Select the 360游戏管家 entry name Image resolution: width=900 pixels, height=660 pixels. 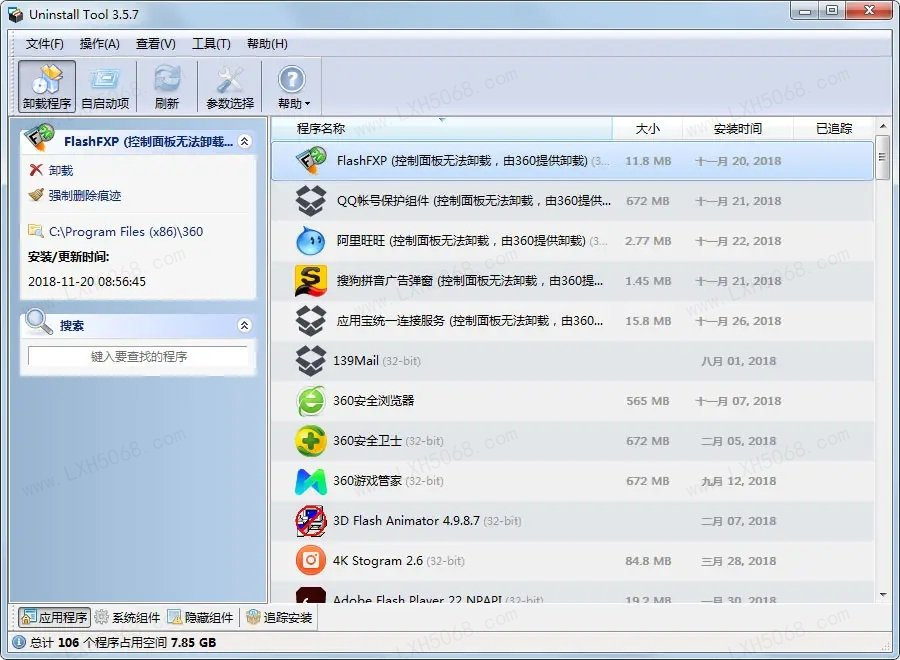(367, 481)
